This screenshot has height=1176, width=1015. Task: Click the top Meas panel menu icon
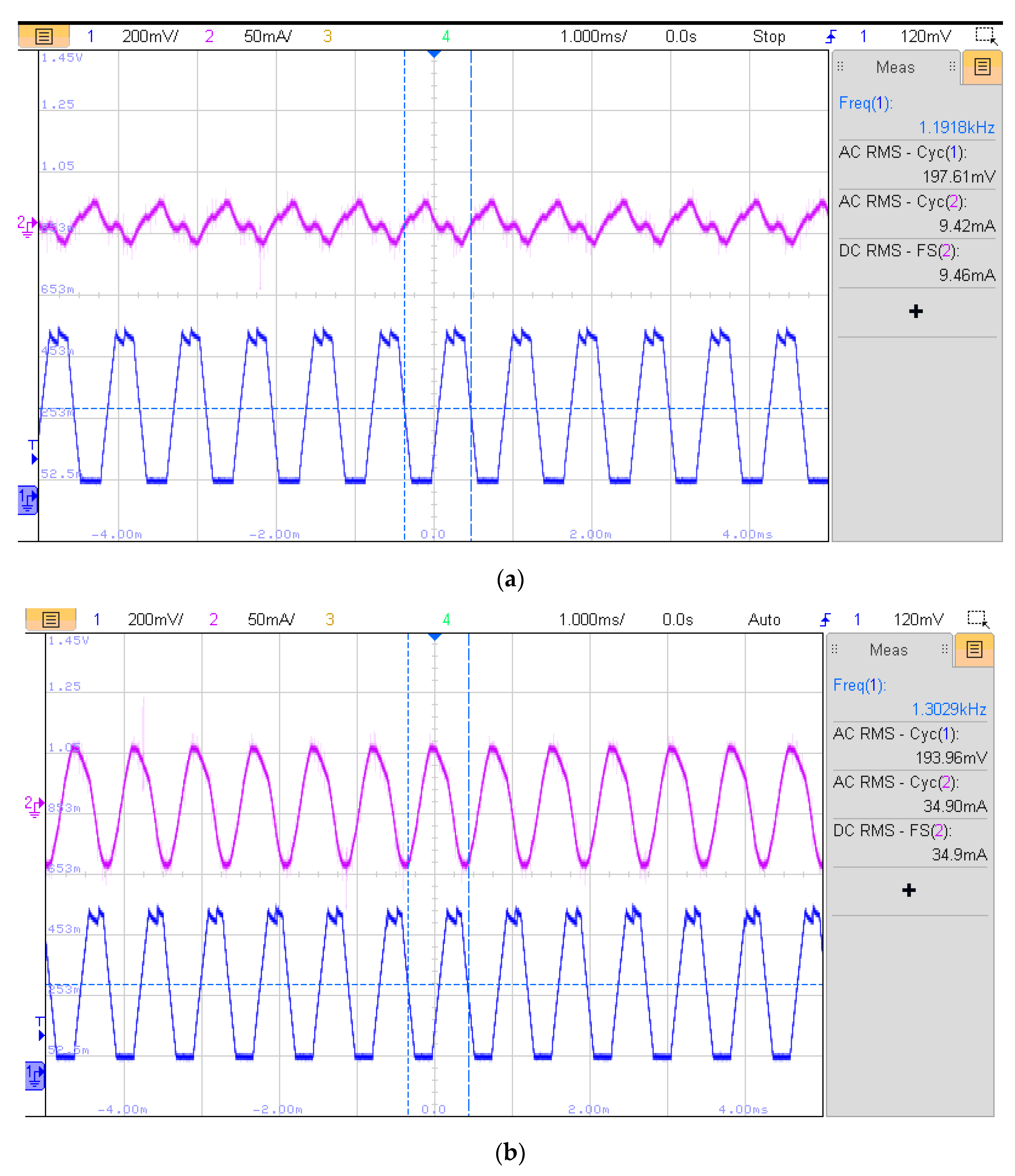(982, 67)
